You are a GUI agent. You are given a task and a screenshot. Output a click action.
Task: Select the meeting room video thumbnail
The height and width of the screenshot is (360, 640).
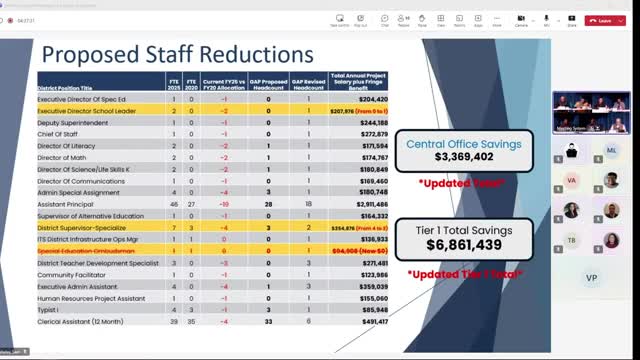pos(591,113)
